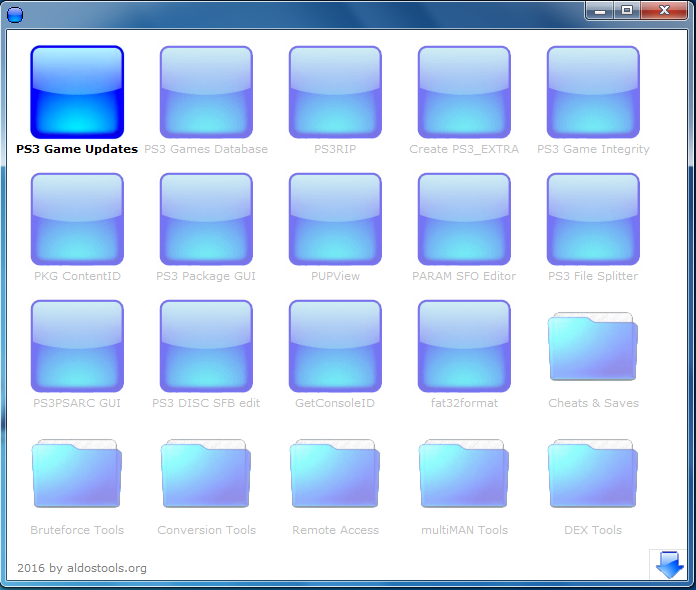Click the fat32format label

[x=464, y=403]
